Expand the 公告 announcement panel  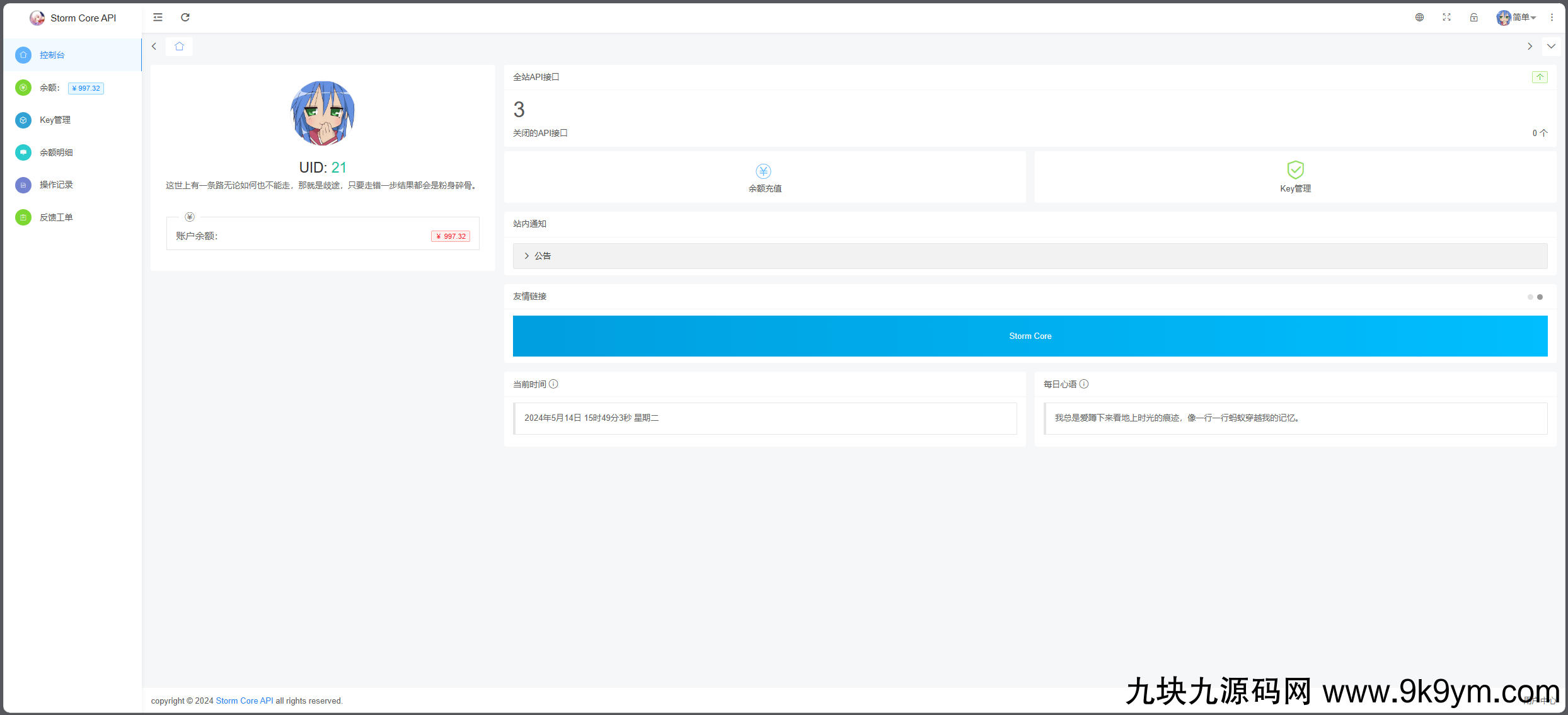pyautogui.click(x=542, y=255)
